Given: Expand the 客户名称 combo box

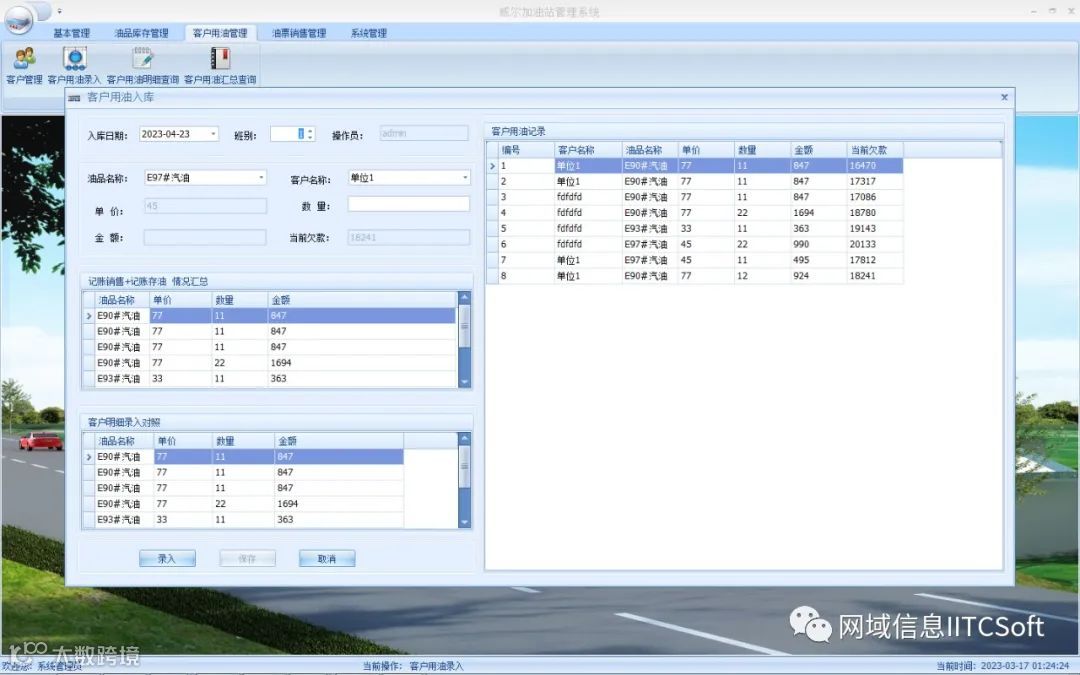Looking at the screenshot, I should [x=465, y=178].
